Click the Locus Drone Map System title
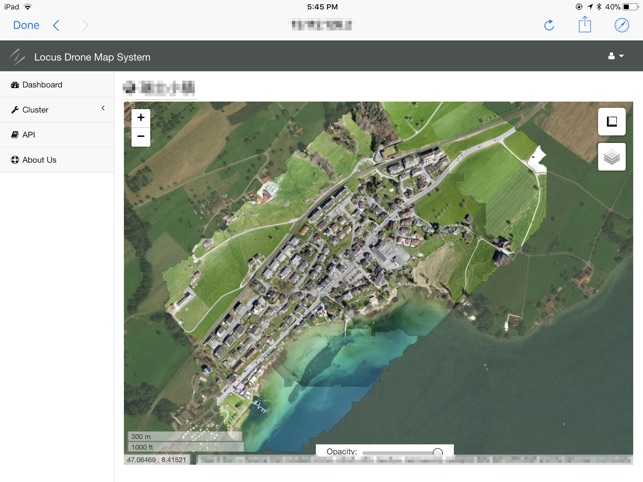 pyautogui.click(x=92, y=57)
